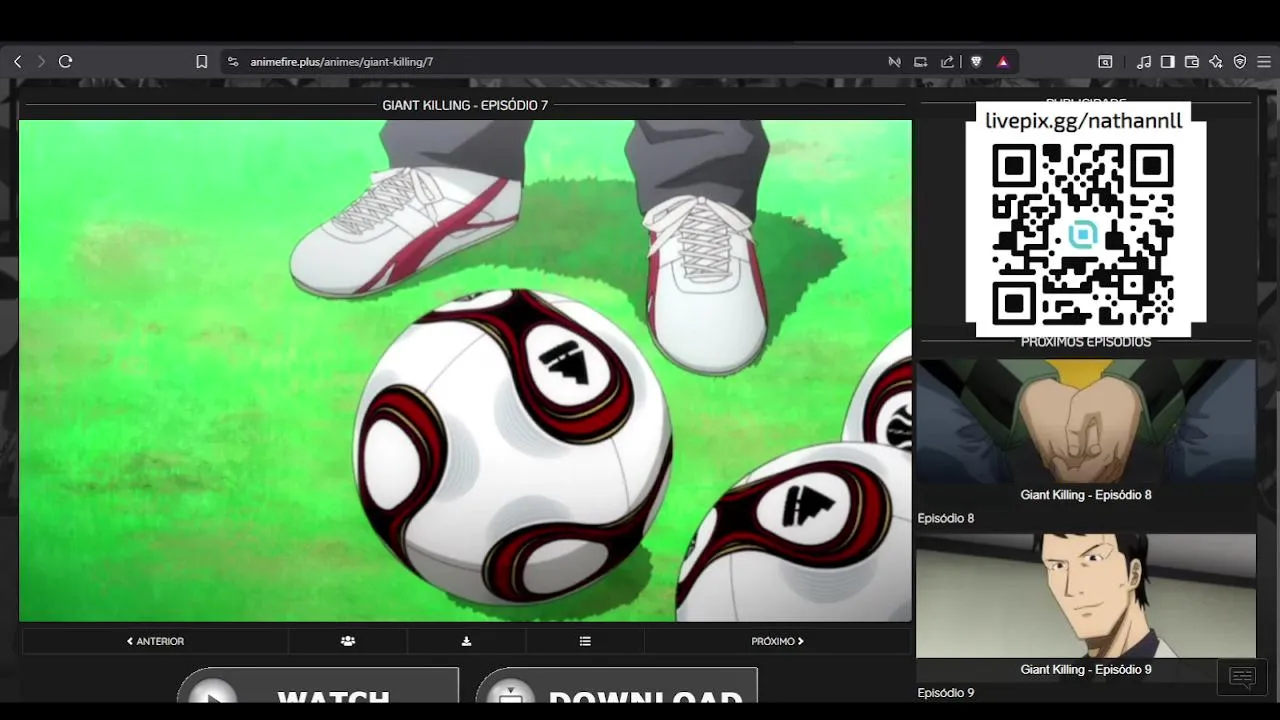1280x720 pixels.
Task: Click the download arrow icon below the video
Action: (x=466, y=641)
